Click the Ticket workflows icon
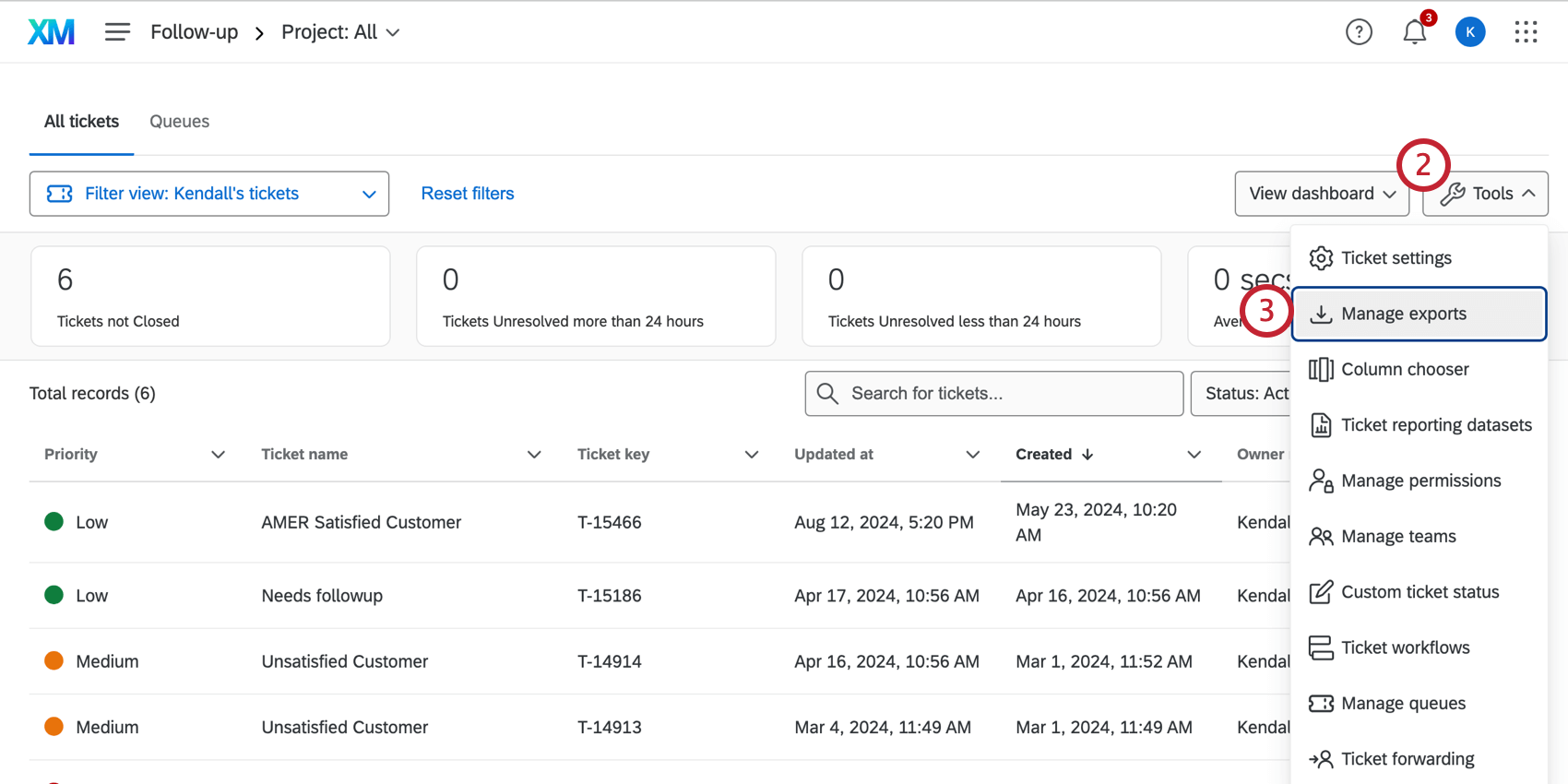The width and height of the screenshot is (1568, 784). pos(1321,648)
